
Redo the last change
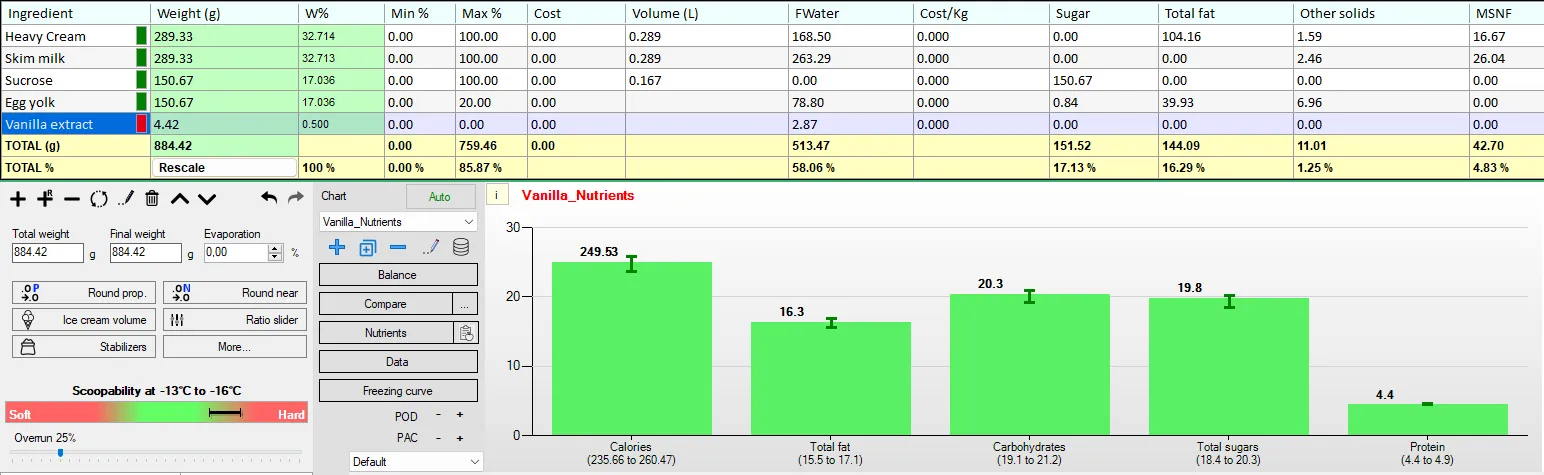pos(295,198)
